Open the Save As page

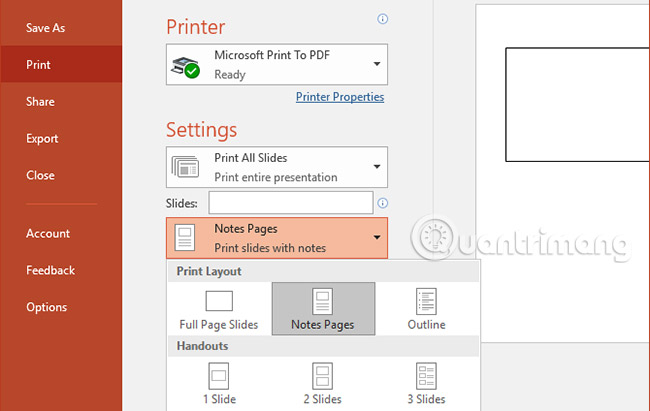[46, 28]
